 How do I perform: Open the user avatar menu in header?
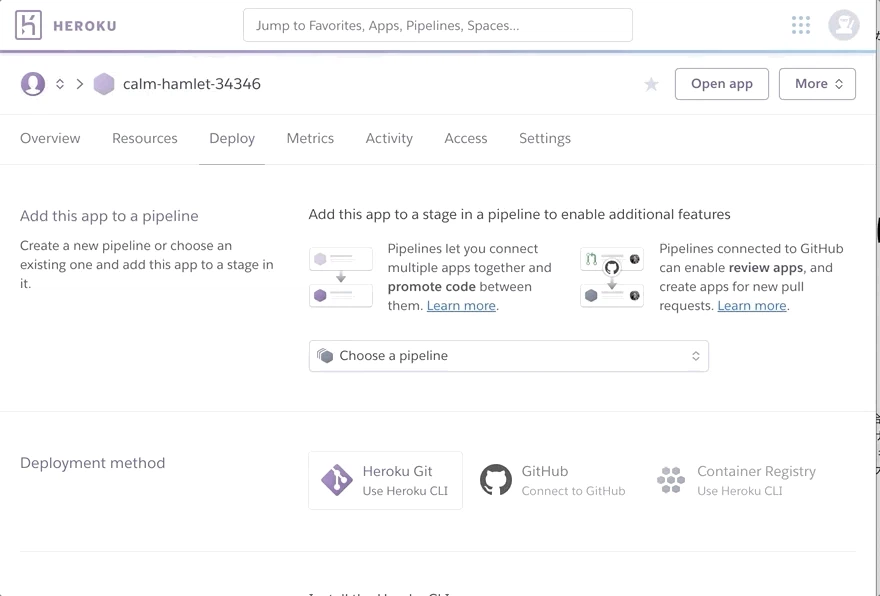click(x=844, y=25)
